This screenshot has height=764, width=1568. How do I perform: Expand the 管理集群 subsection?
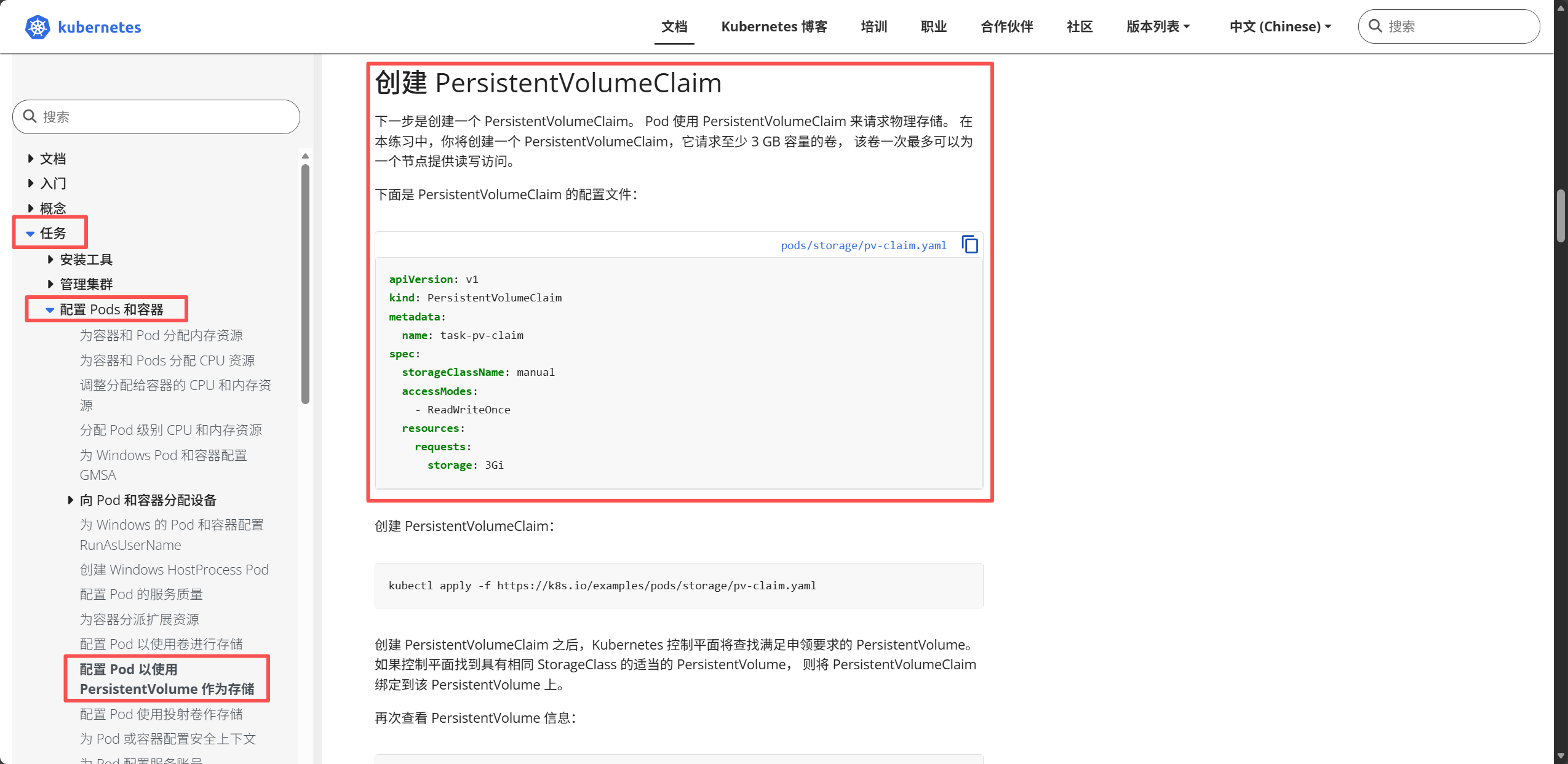50,284
